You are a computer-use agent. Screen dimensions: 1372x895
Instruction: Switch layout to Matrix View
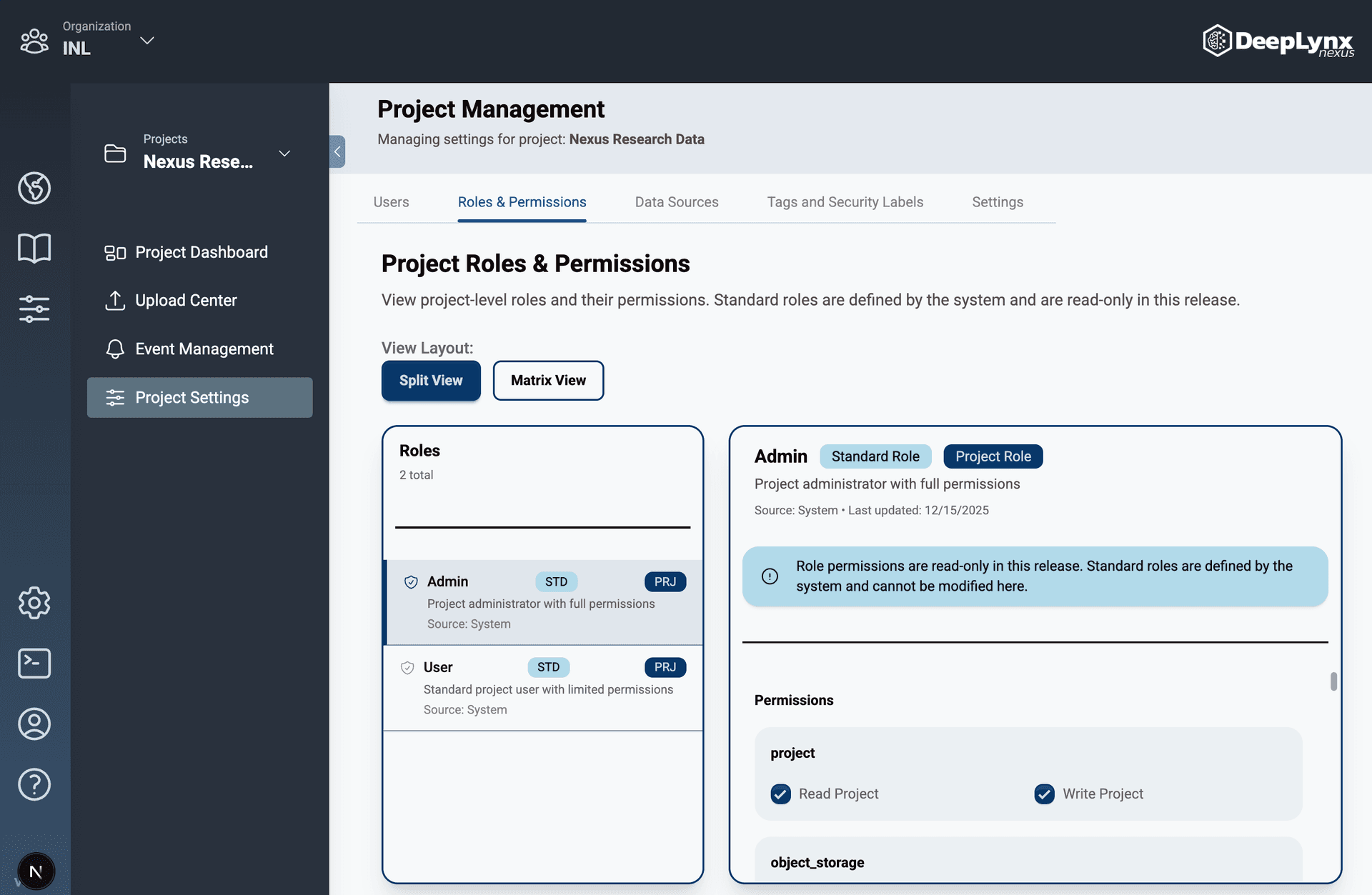pyautogui.click(x=548, y=381)
